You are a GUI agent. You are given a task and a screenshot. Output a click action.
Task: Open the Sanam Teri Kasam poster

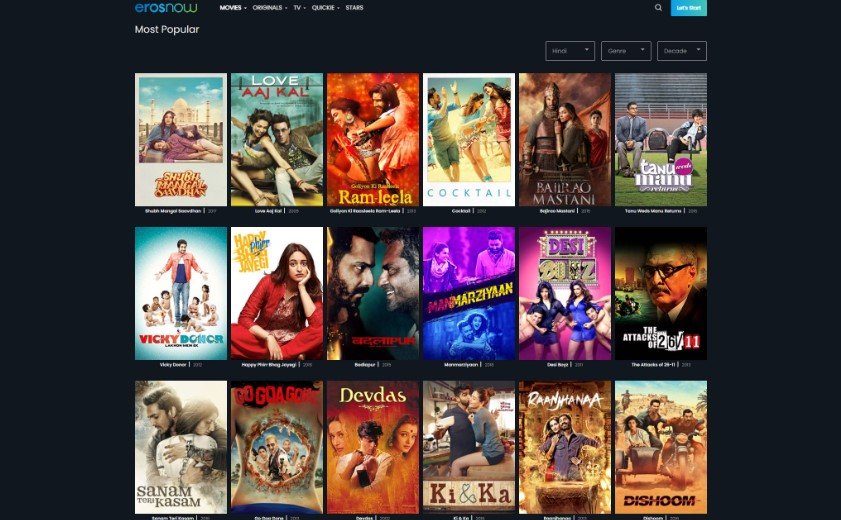(181, 447)
